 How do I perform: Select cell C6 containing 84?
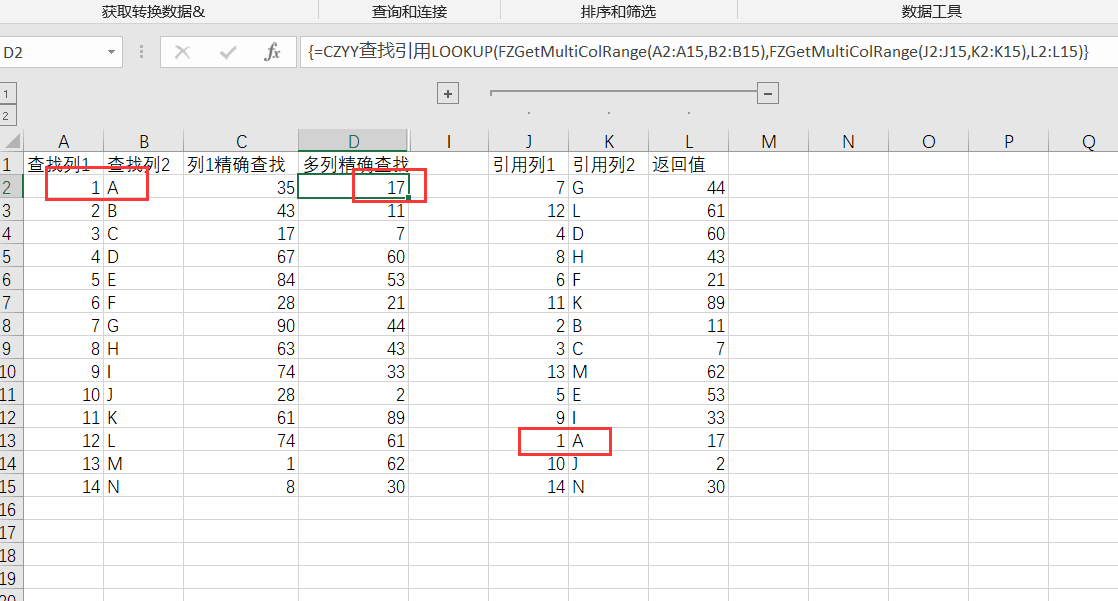click(x=241, y=279)
